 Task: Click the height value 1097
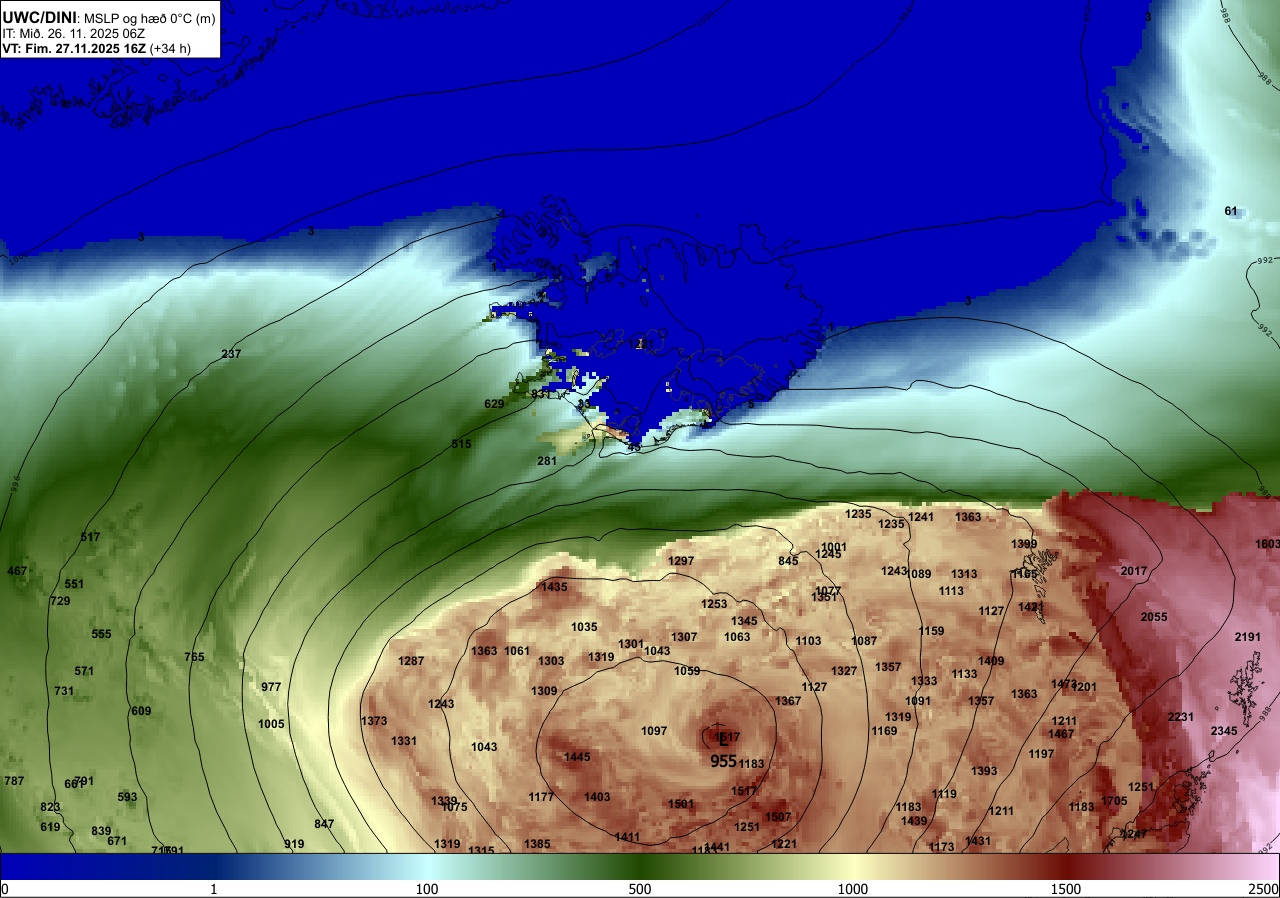tap(654, 731)
